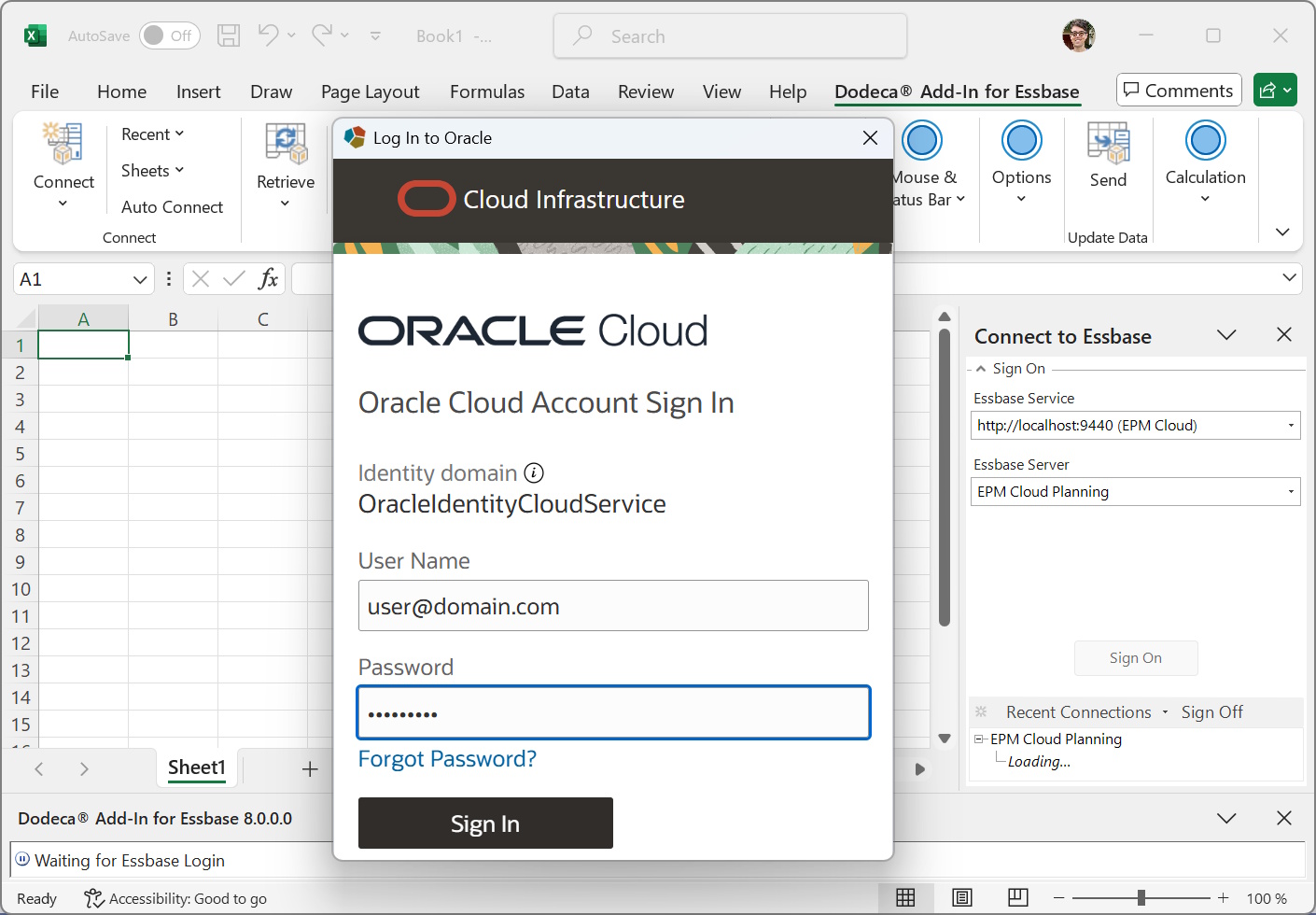Viewport: 1316px width, 915px height.
Task: Click the Retrieve icon in ribbon
Action: [x=286, y=143]
